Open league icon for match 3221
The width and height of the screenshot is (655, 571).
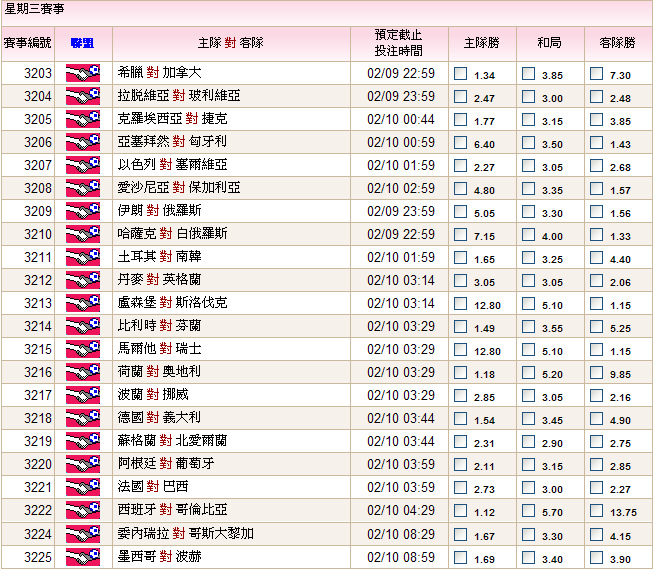[x=83, y=487]
